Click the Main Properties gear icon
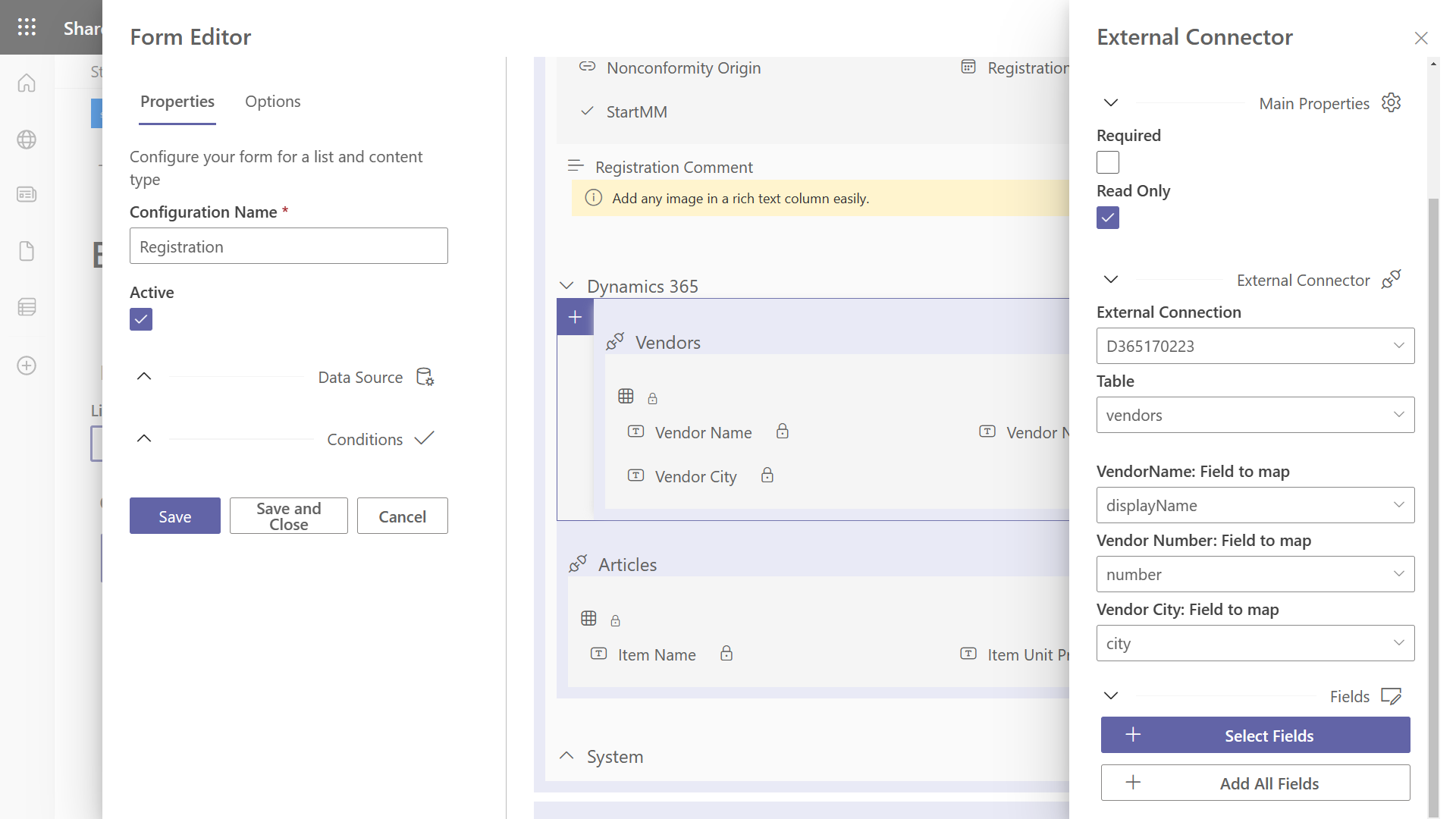The width and height of the screenshot is (1456, 819). coord(1391,102)
